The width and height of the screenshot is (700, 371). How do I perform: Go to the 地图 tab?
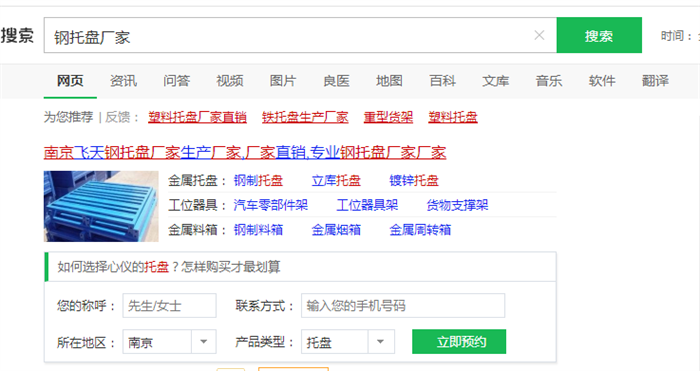tap(389, 81)
